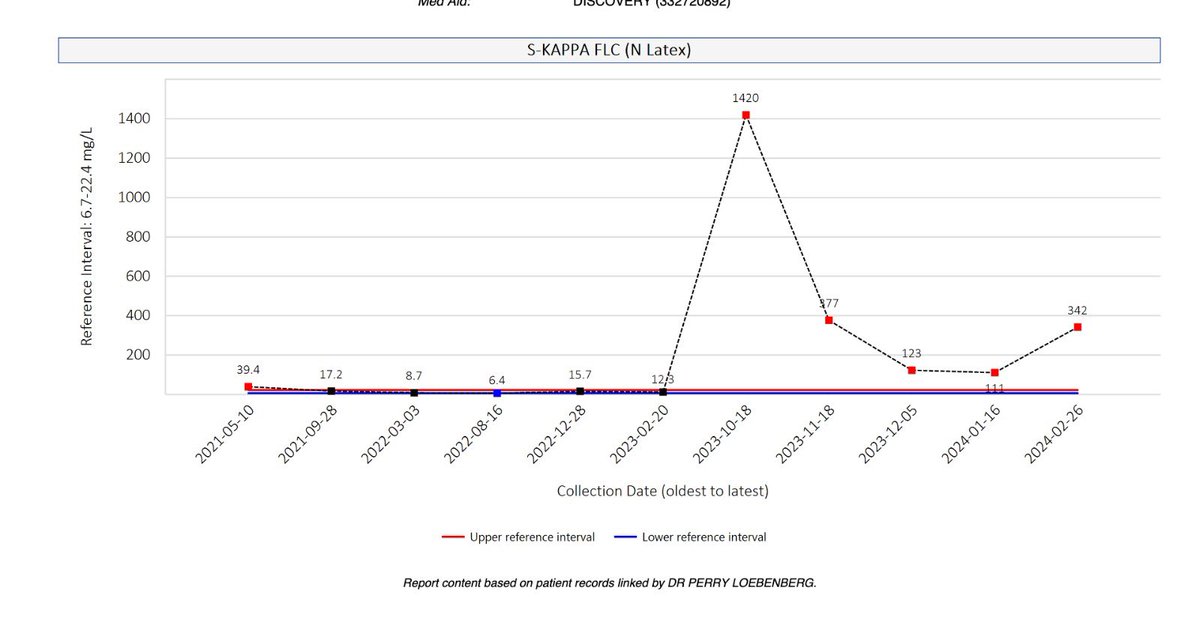Click the 1420 peak data point marker
The width and height of the screenshot is (1200, 622).
(x=746, y=115)
